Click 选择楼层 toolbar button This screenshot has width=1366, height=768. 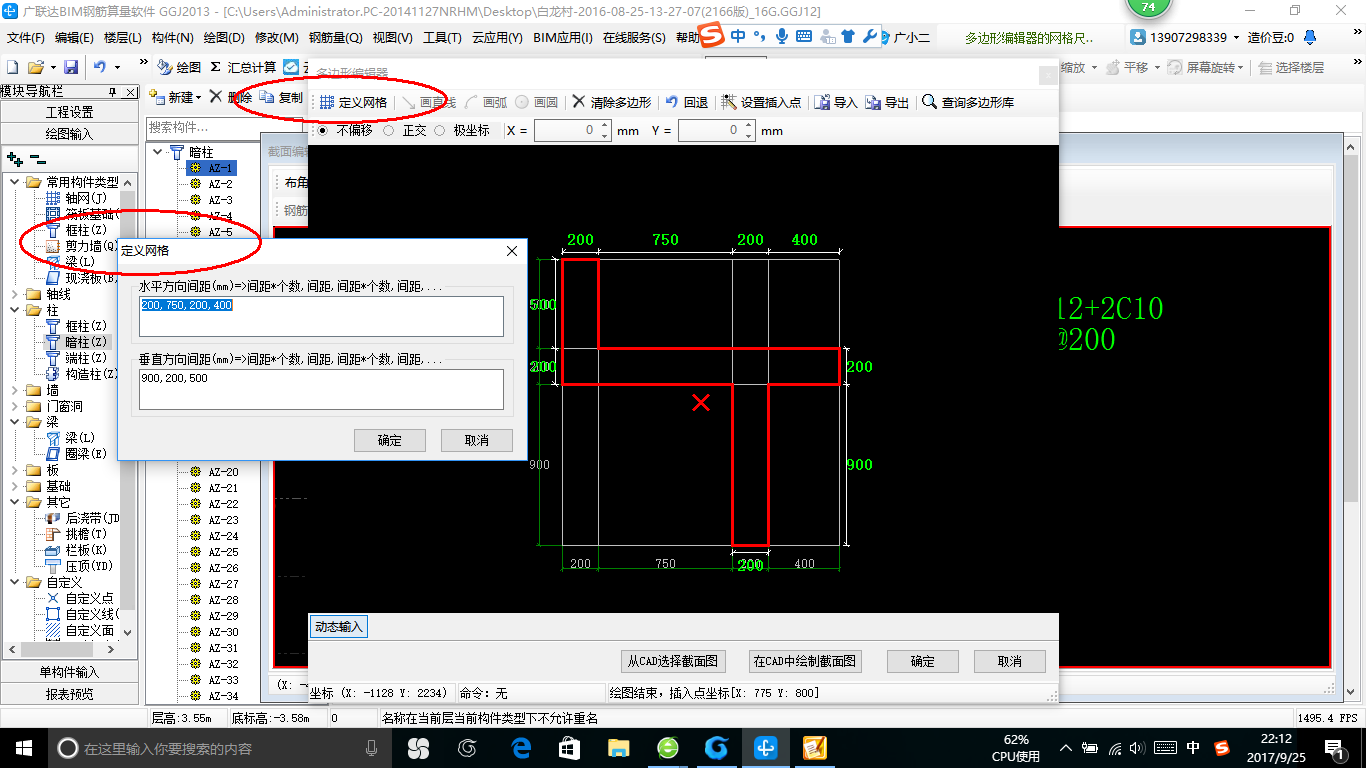[x=1291, y=67]
